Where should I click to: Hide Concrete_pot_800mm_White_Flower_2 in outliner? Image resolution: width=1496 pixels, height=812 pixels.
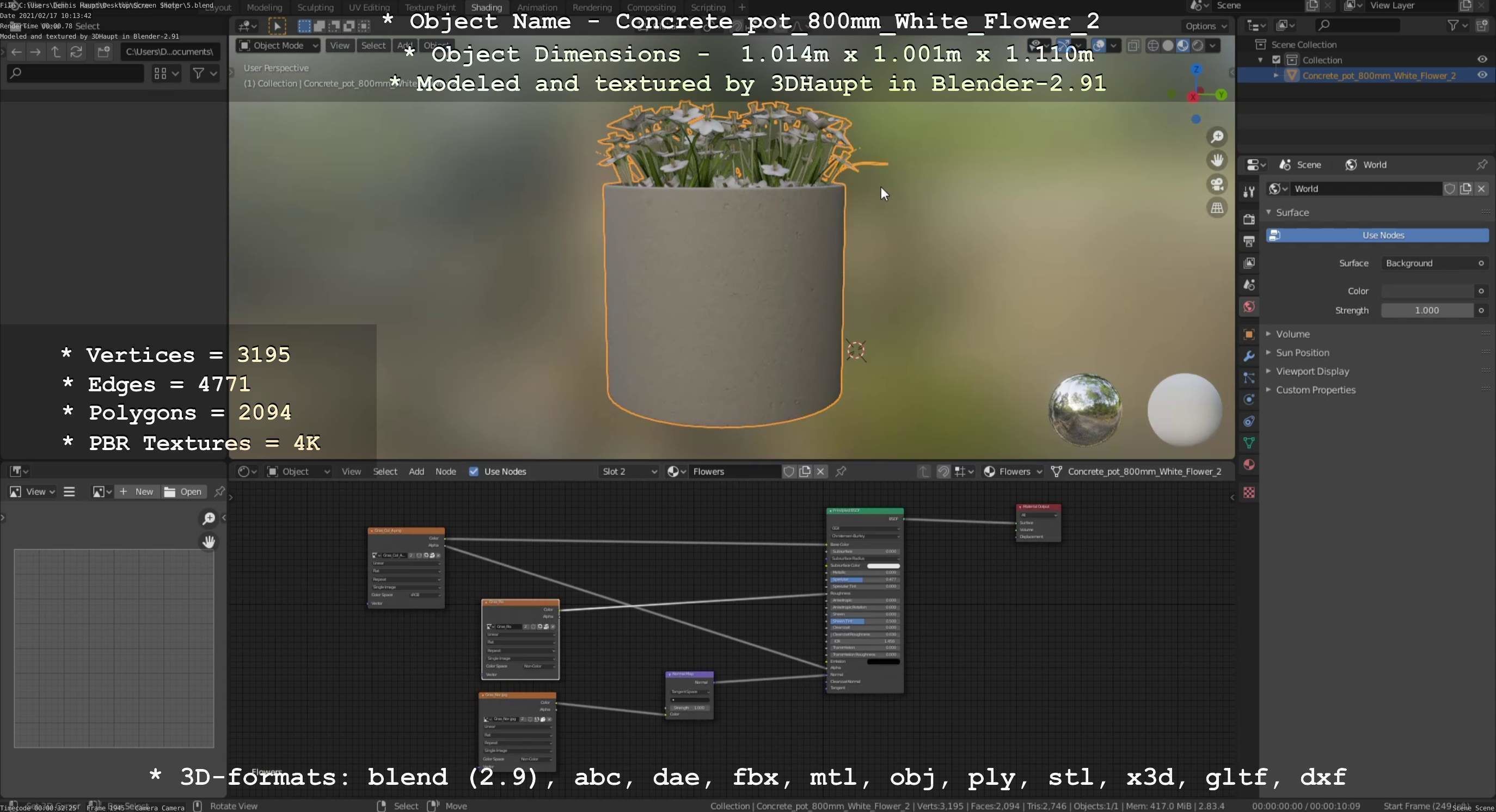1482,76
